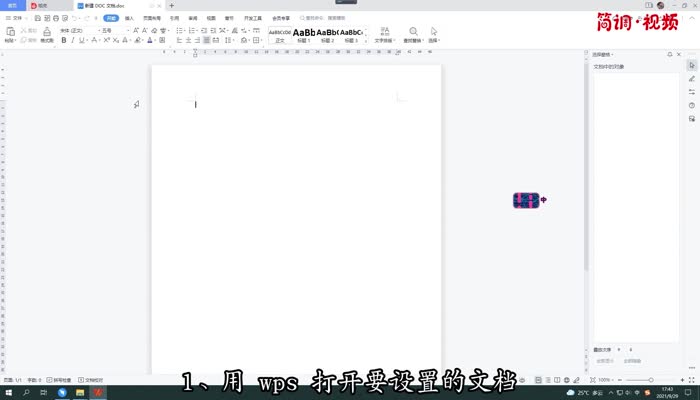Click the Italic formatting icon

coord(73,41)
